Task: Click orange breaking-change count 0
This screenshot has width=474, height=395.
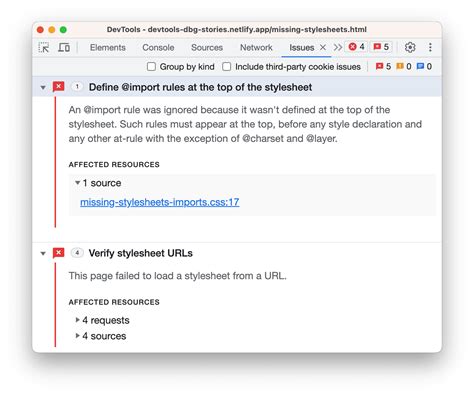Action: tap(404, 66)
